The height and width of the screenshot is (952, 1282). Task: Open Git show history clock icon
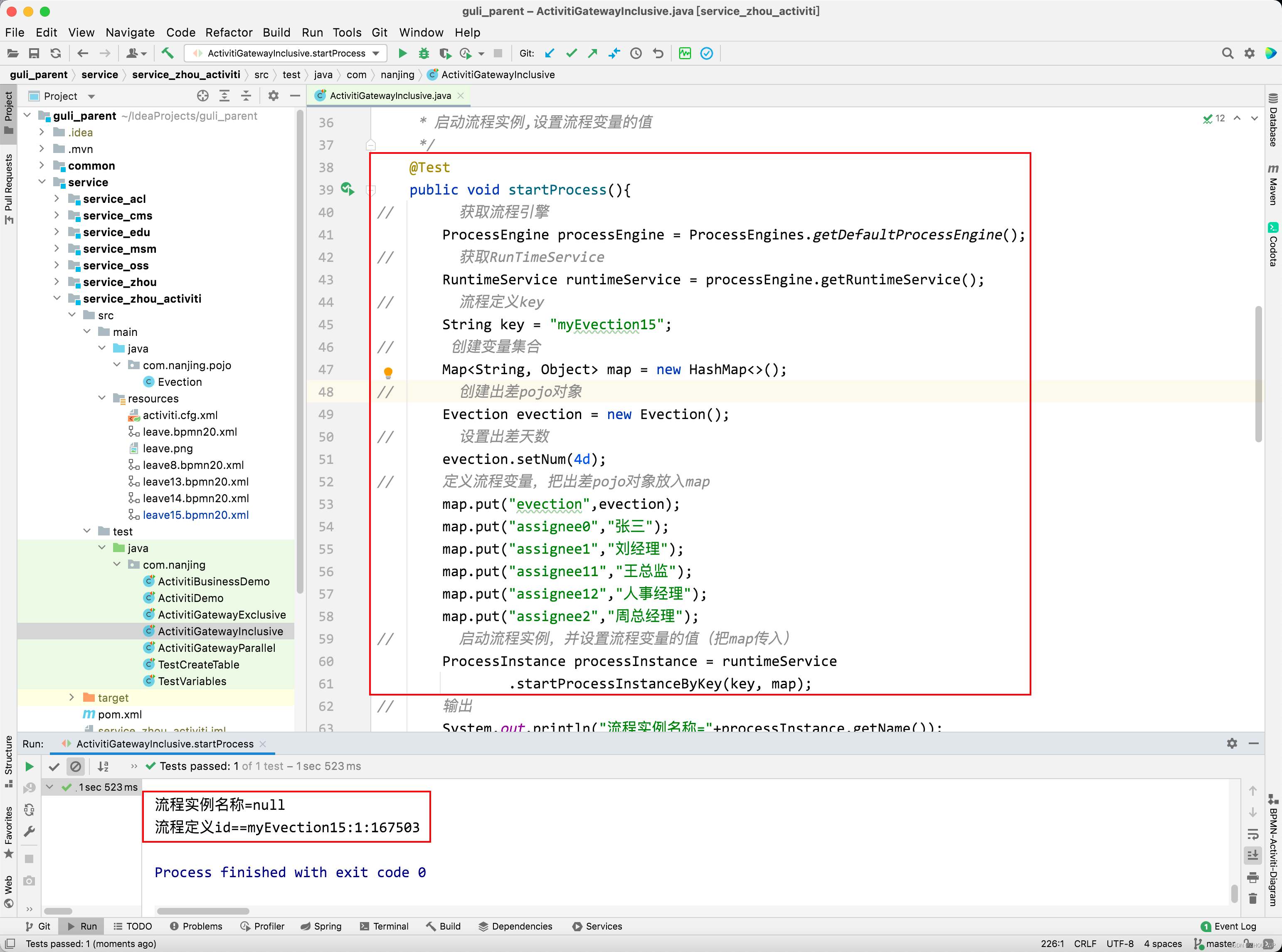[636, 54]
